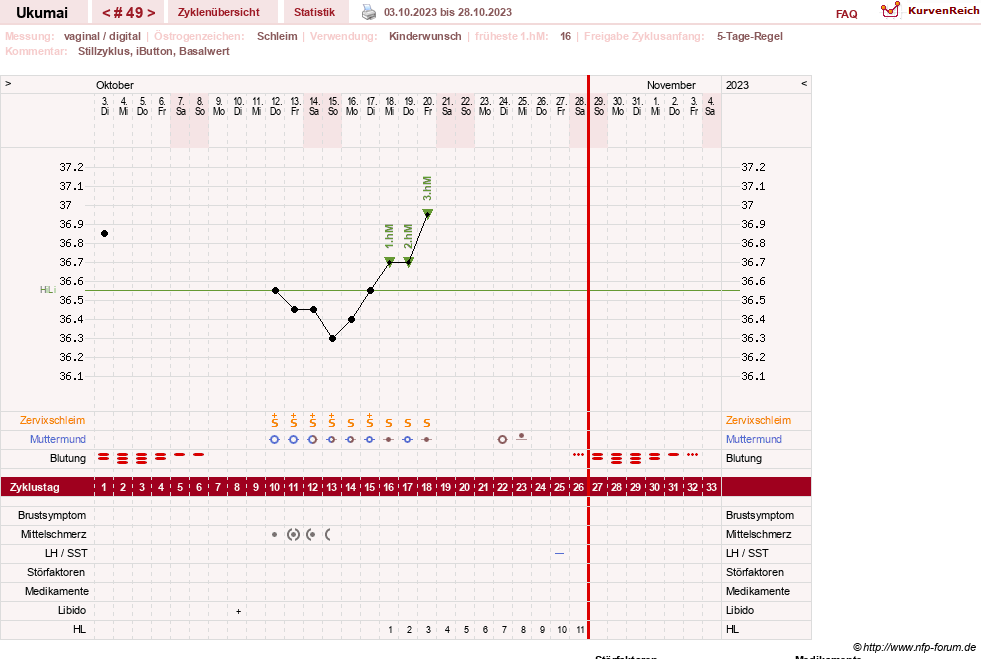
Task: Click the HLi baseline label
Action: (48, 290)
